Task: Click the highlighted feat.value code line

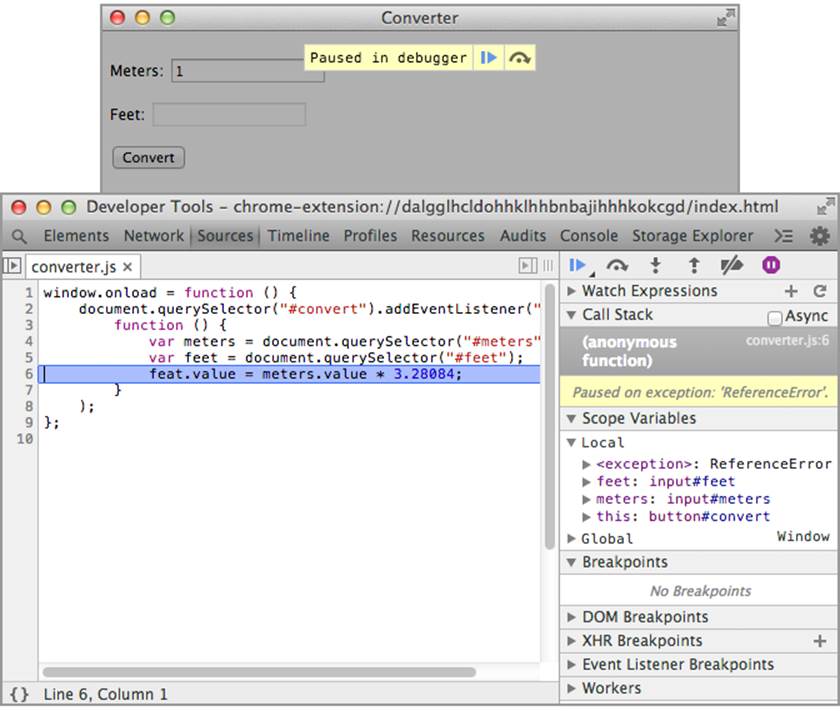Action: click(x=289, y=374)
